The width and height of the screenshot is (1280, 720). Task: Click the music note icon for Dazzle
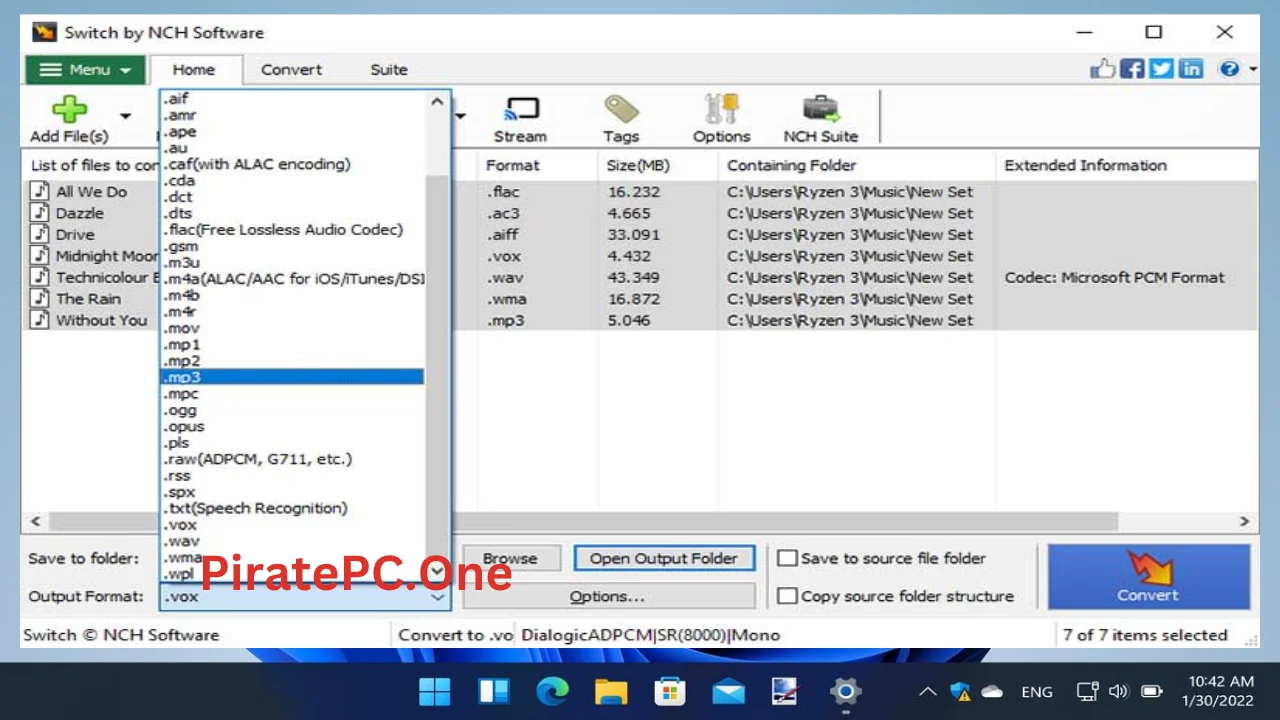point(40,212)
